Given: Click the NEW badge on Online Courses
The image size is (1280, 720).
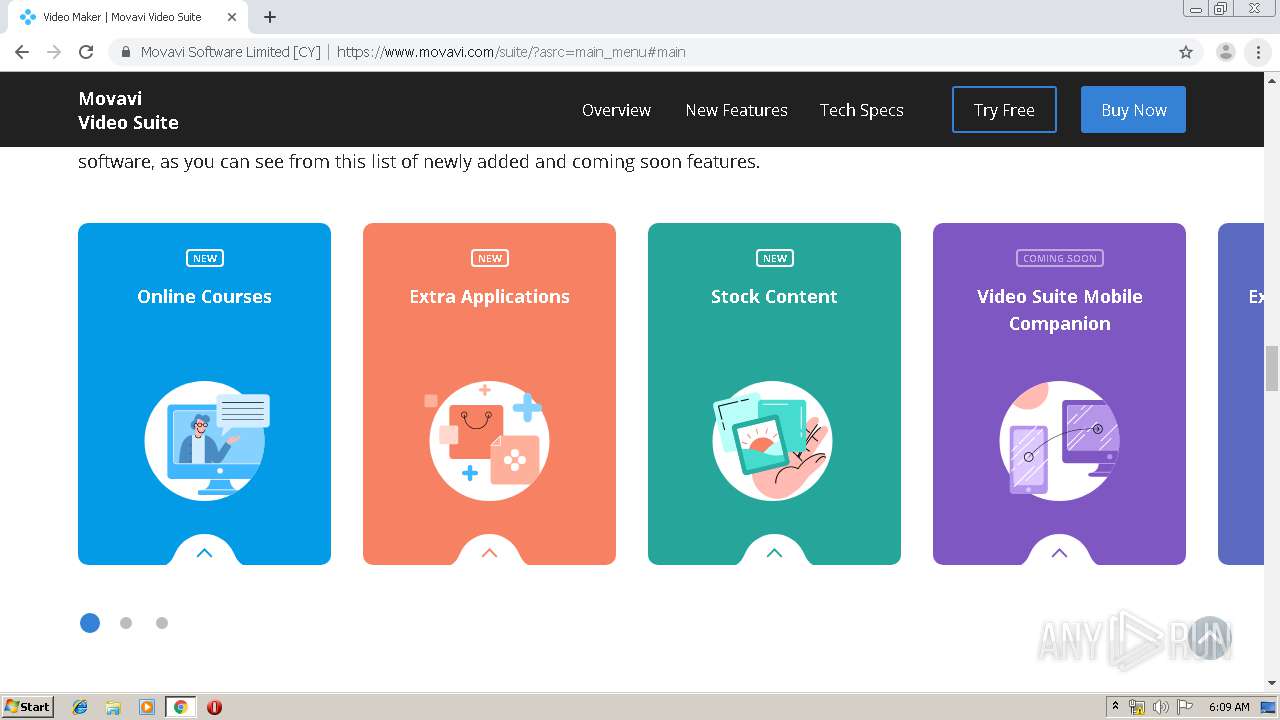Looking at the screenshot, I should coord(205,258).
